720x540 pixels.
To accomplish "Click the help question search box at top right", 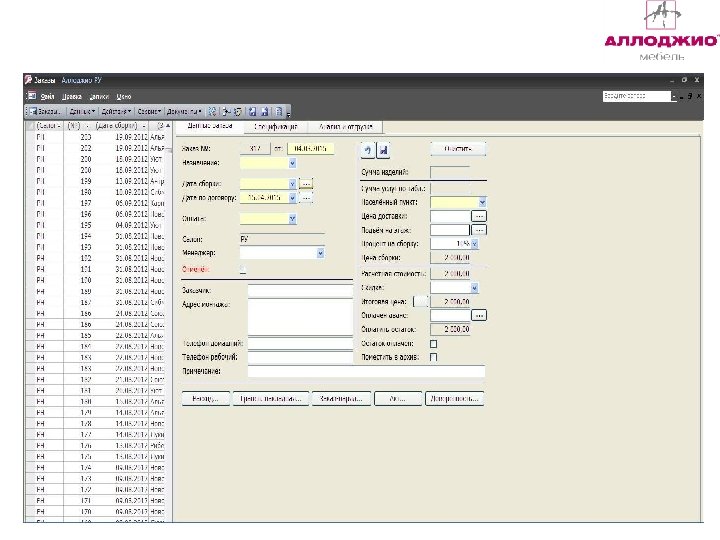I will click(x=636, y=96).
